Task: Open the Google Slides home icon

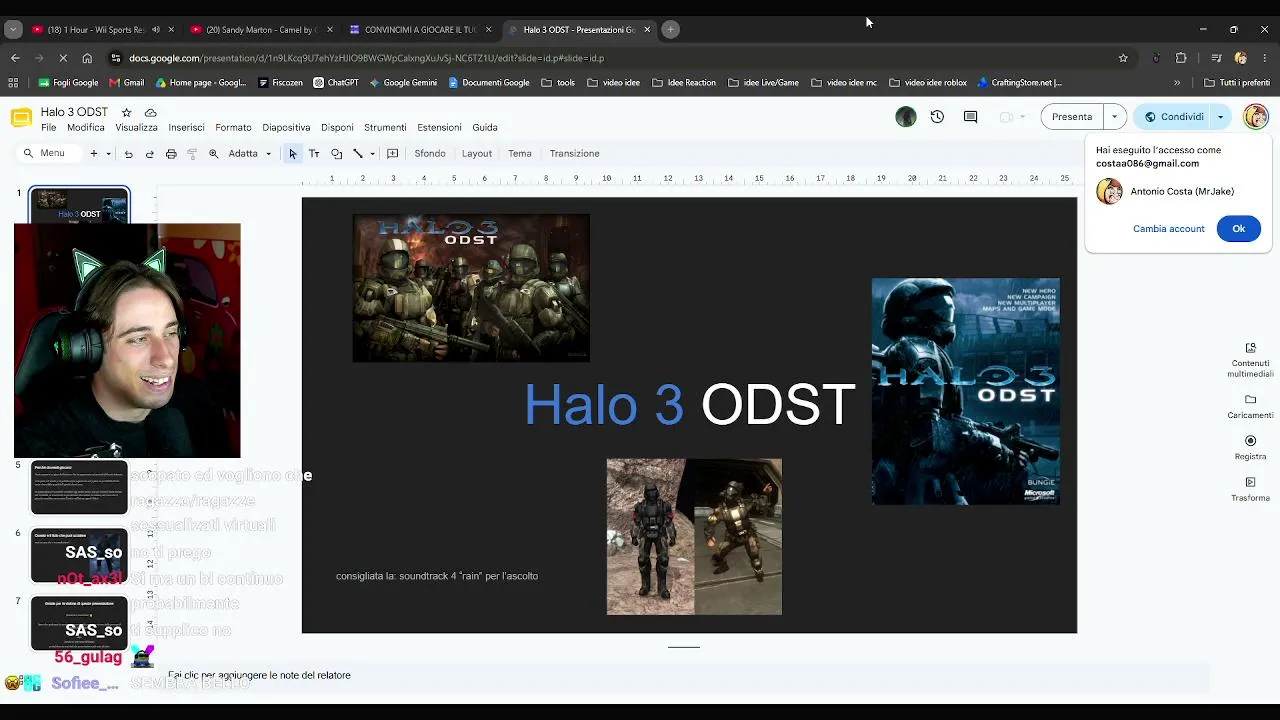Action: pos(20,118)
